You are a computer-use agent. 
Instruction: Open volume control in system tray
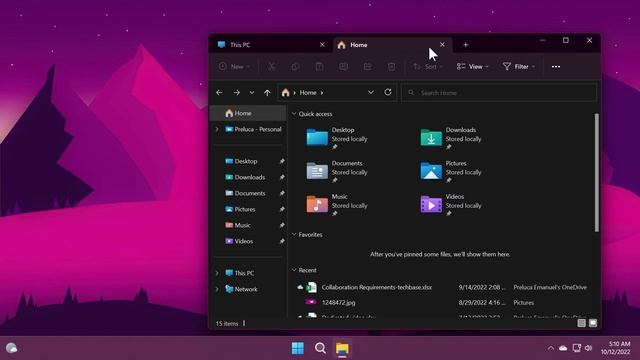pos(589,348)
